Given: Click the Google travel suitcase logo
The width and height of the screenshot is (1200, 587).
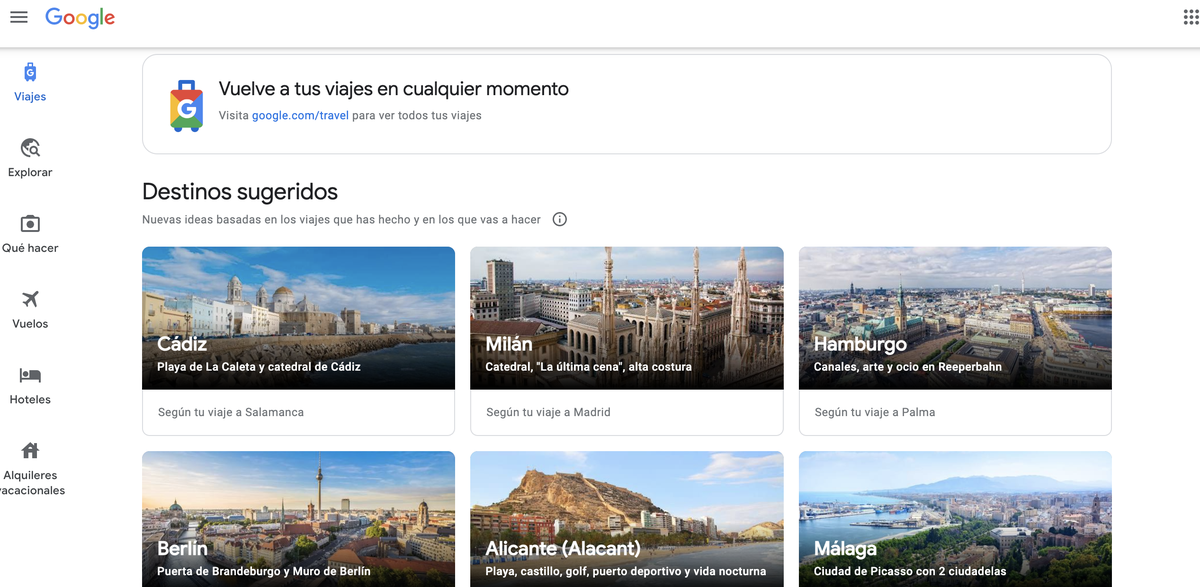Looking at the screenshot, I should click(186, 105).
